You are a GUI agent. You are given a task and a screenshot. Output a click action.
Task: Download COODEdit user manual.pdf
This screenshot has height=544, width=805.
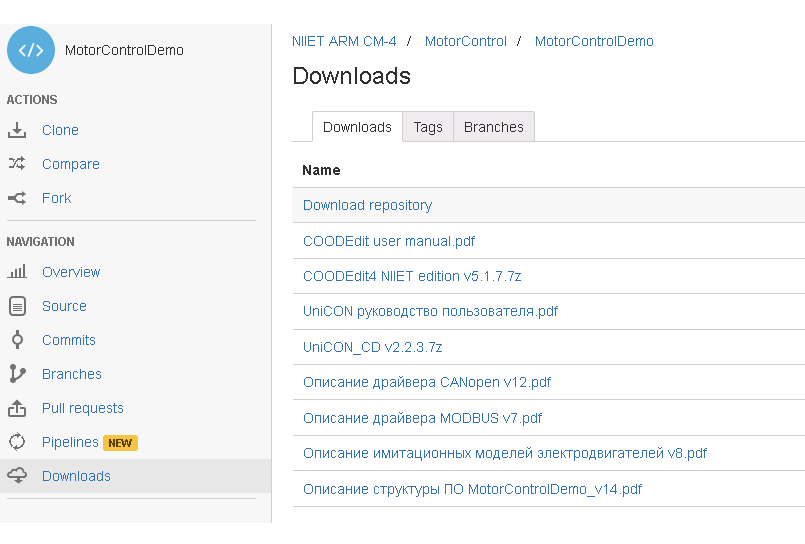[389, 241]
